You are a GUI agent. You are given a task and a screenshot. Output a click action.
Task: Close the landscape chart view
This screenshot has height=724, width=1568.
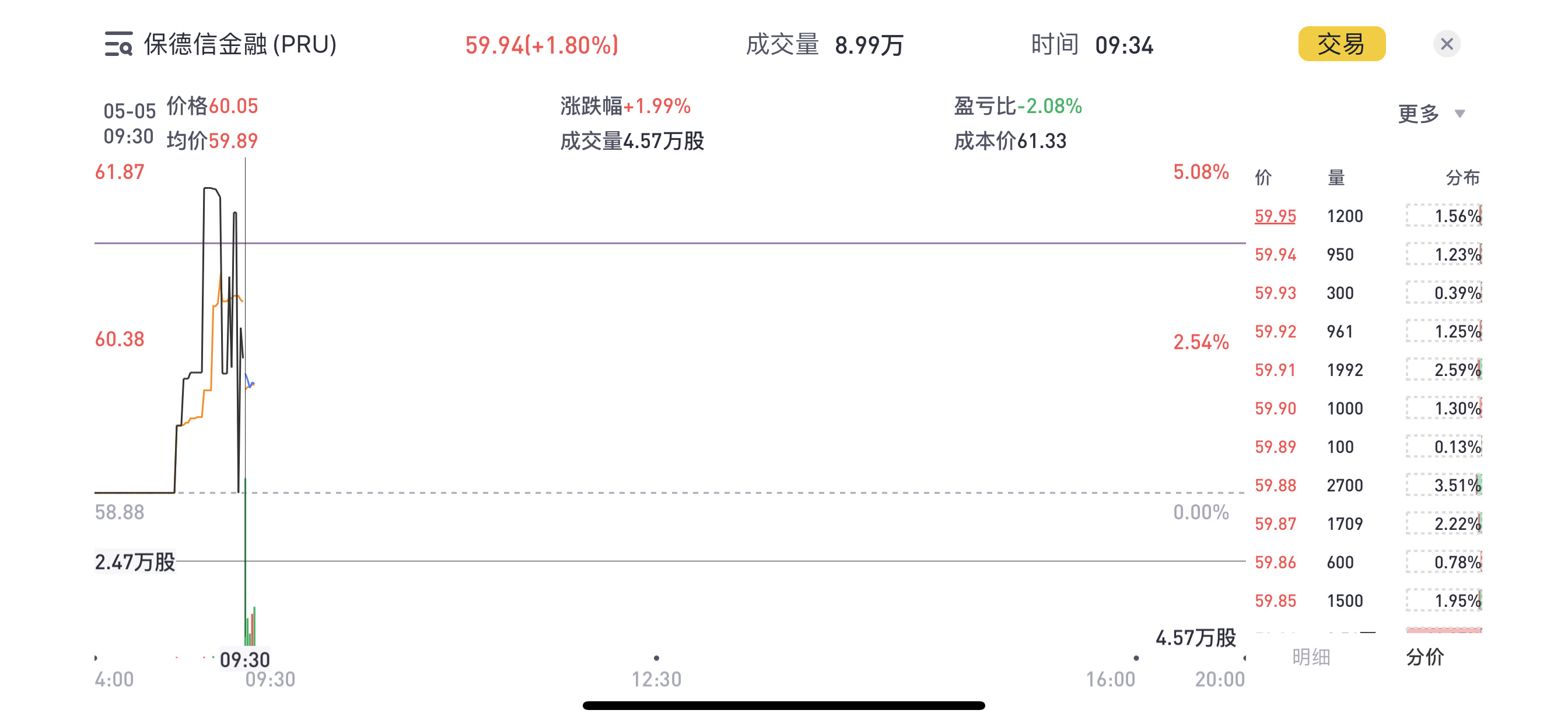coord(1446,44)
